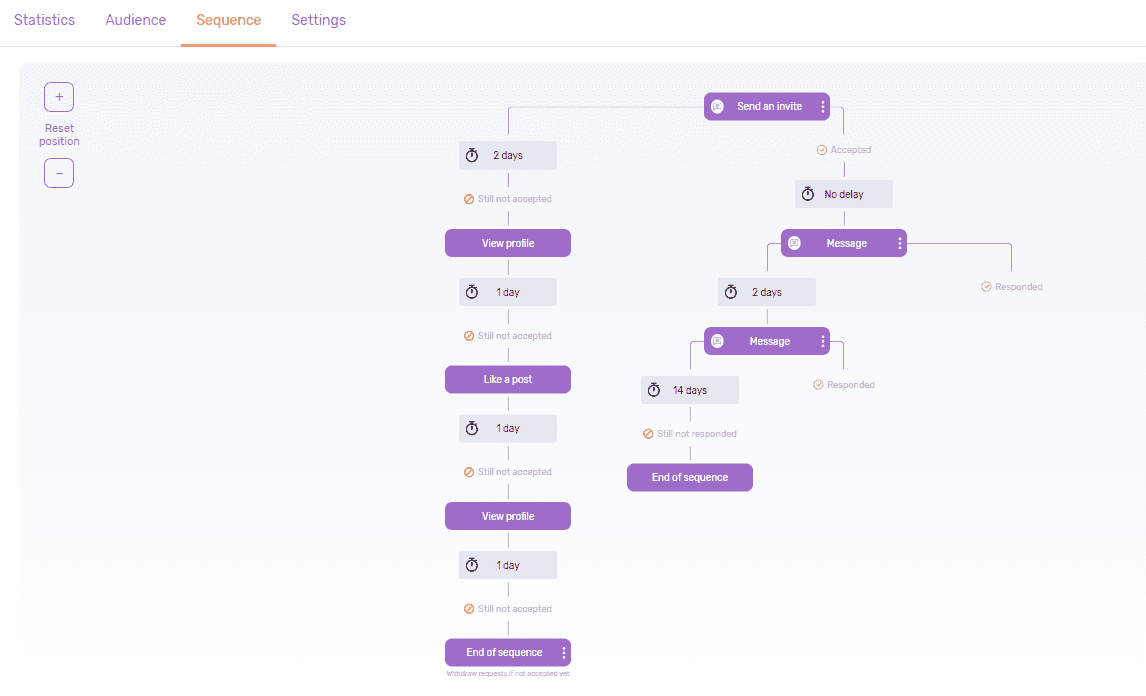Open three-dot menu of the Message node above 14 days
The height and width of the screenshot is (696, 1146).
(x=823, y=341)
